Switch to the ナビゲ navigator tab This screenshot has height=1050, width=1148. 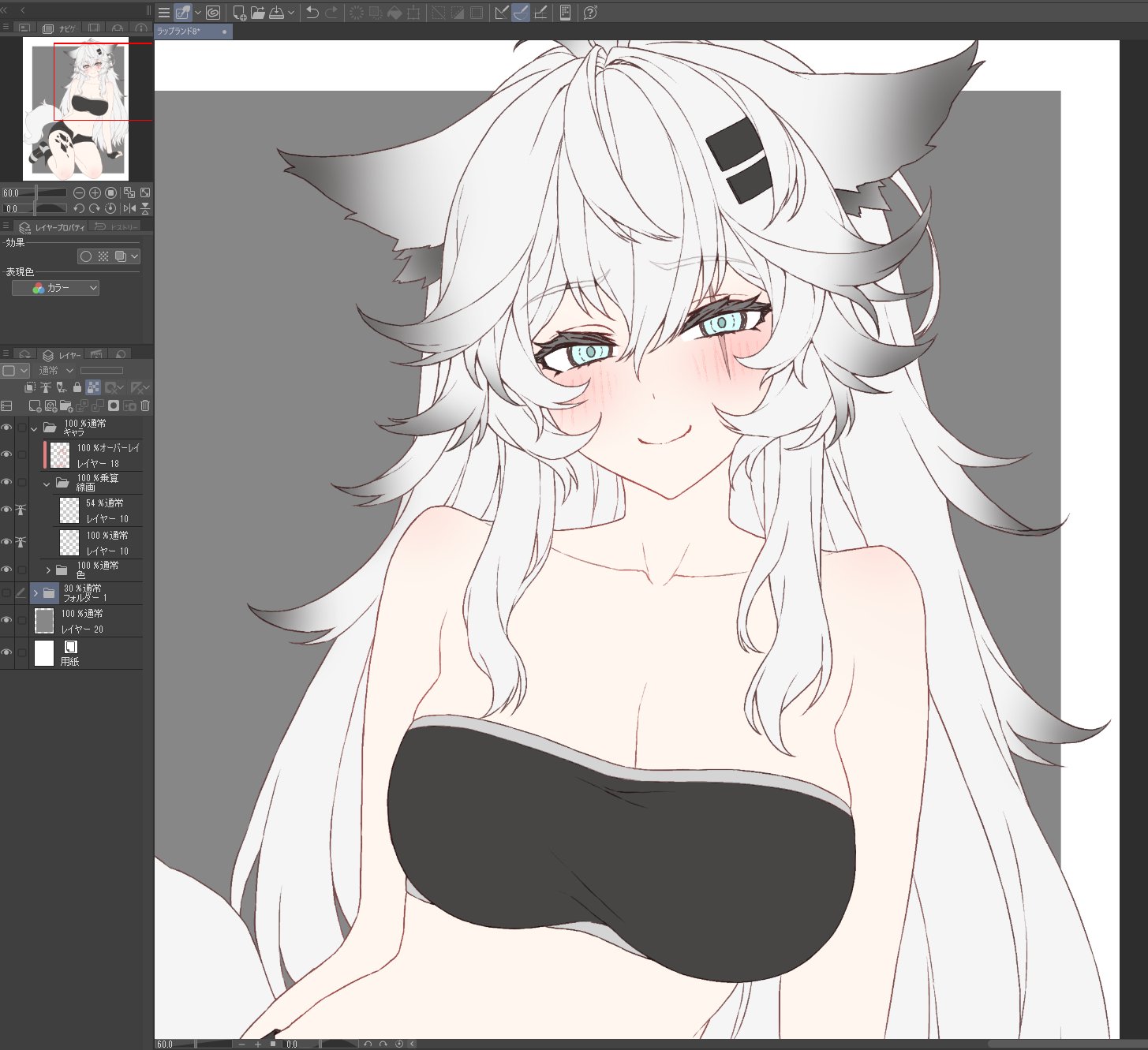pyautogui.click(x=60, y=28)
